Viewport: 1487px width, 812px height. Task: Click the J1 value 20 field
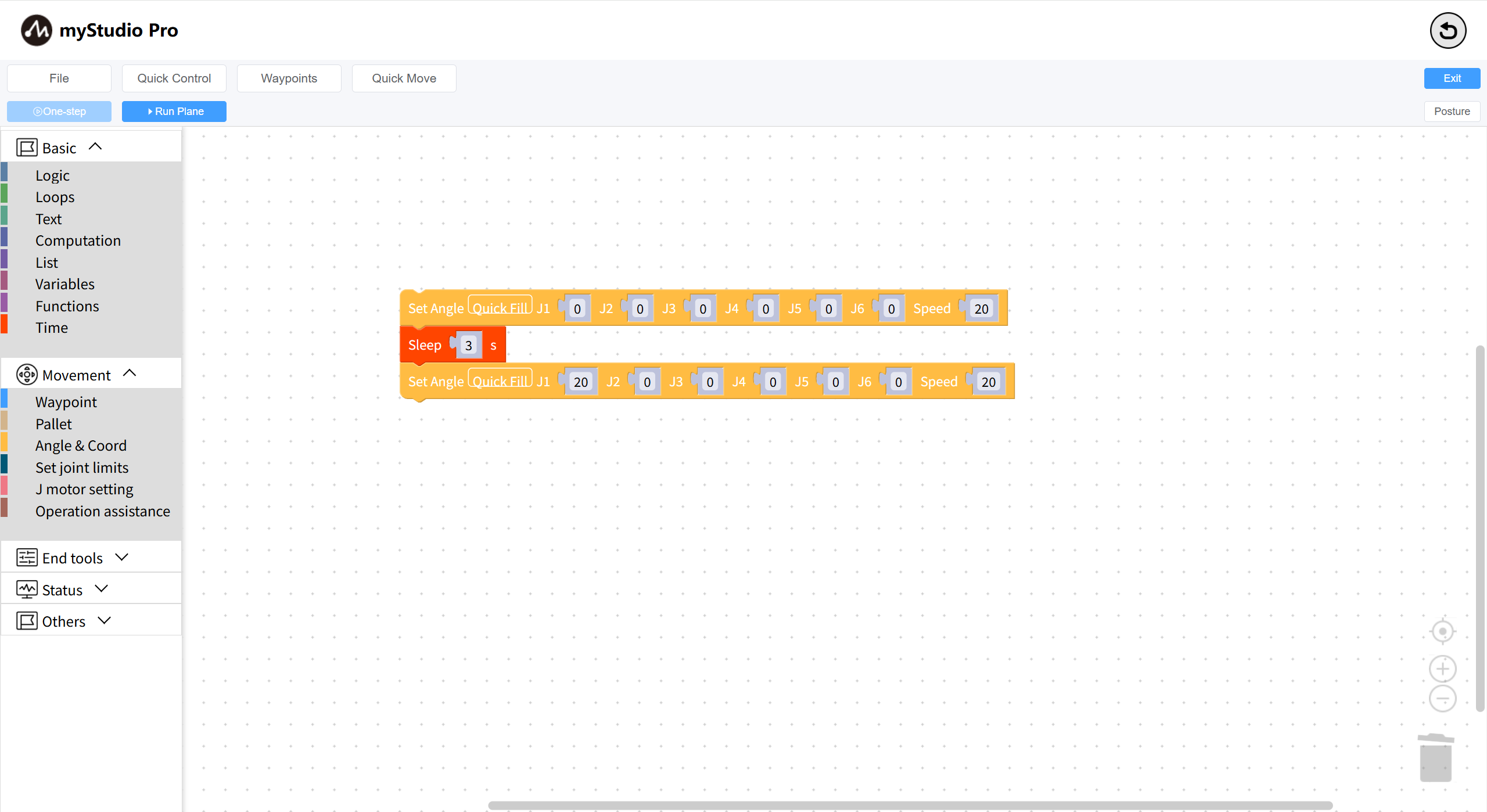[581, 382]
